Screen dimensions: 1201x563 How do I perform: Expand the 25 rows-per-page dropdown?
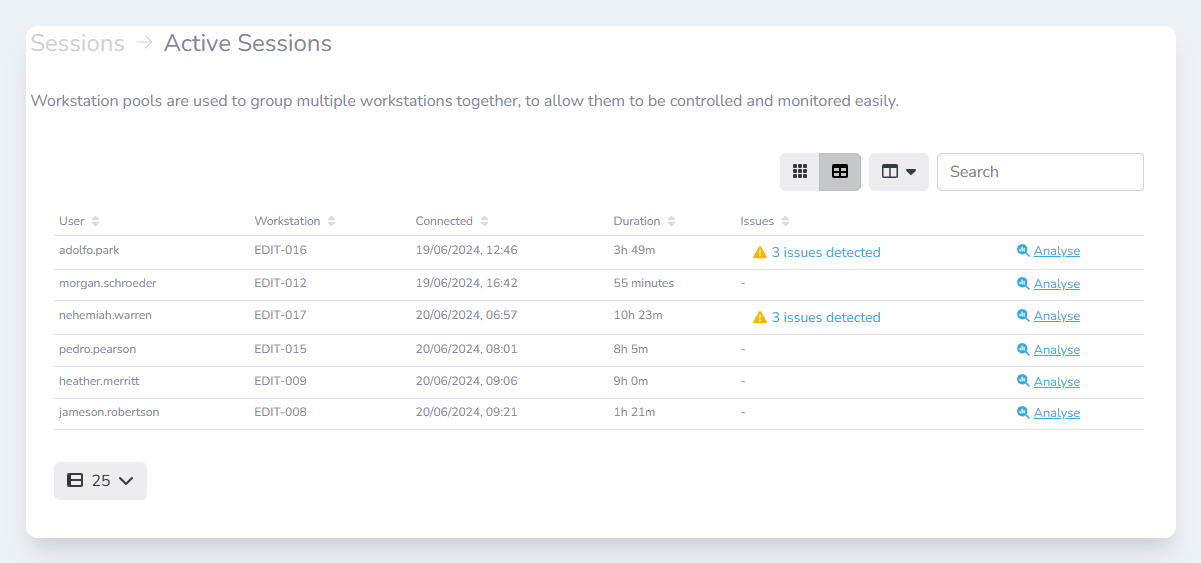click(x=100, y=481)
